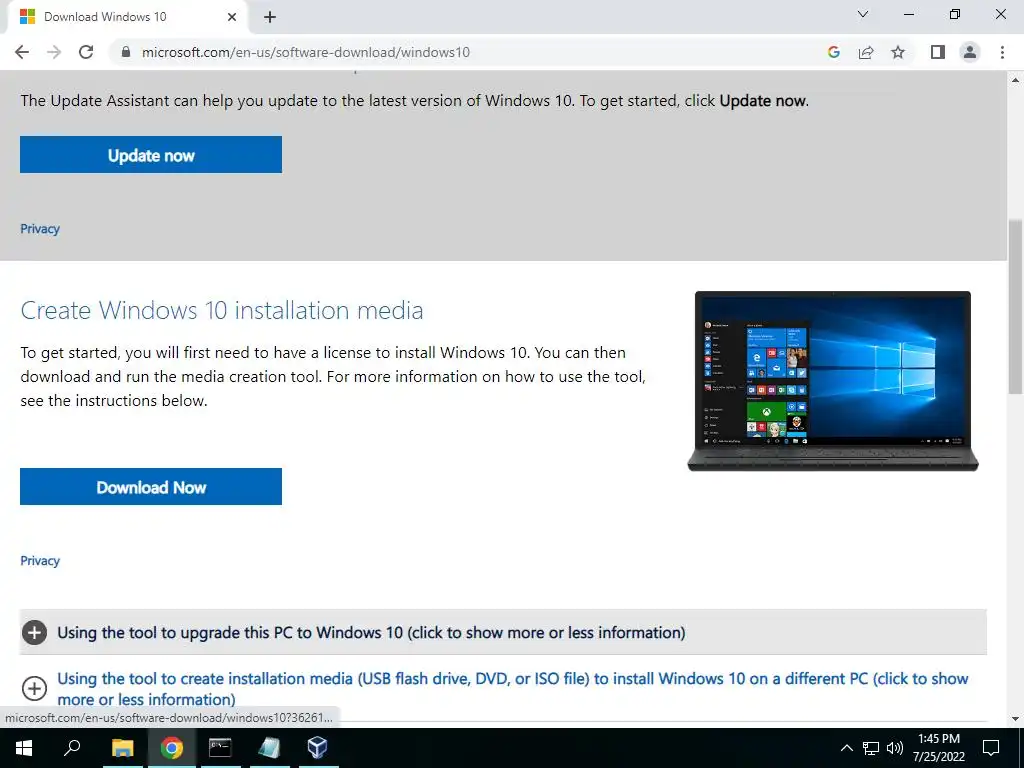The height and width of the screenshot is (768, 1024).
Task: Click the forward navigation arrow
Action: point(54,52)
